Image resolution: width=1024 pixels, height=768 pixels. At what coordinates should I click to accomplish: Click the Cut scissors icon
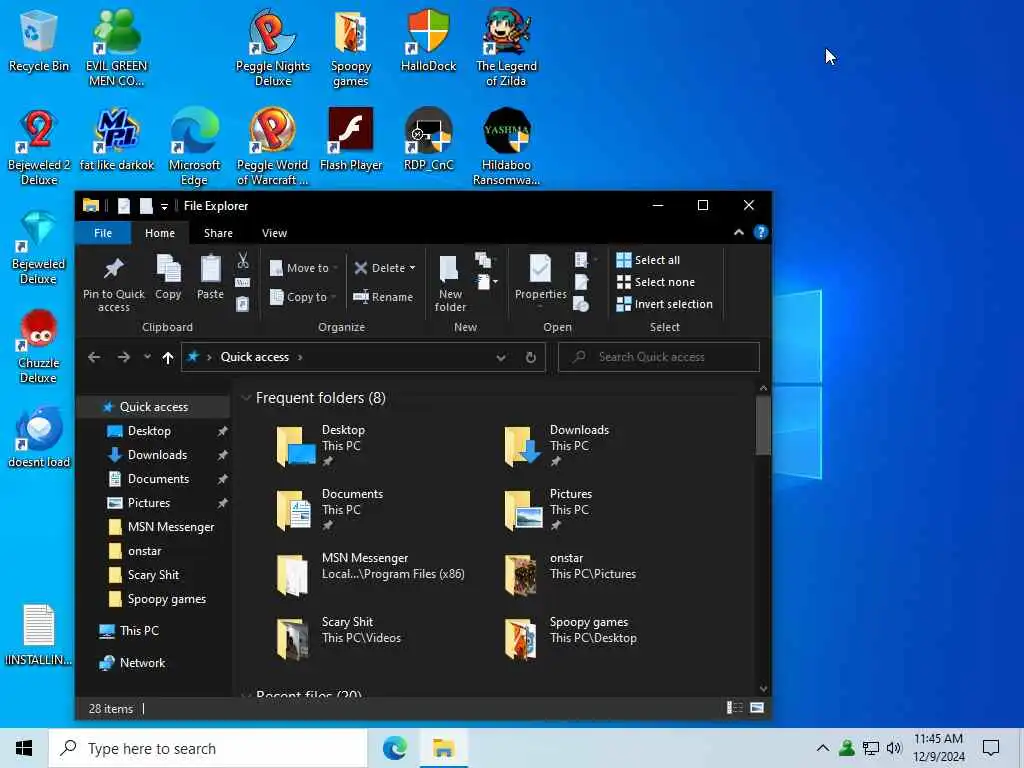pos(243,261)
